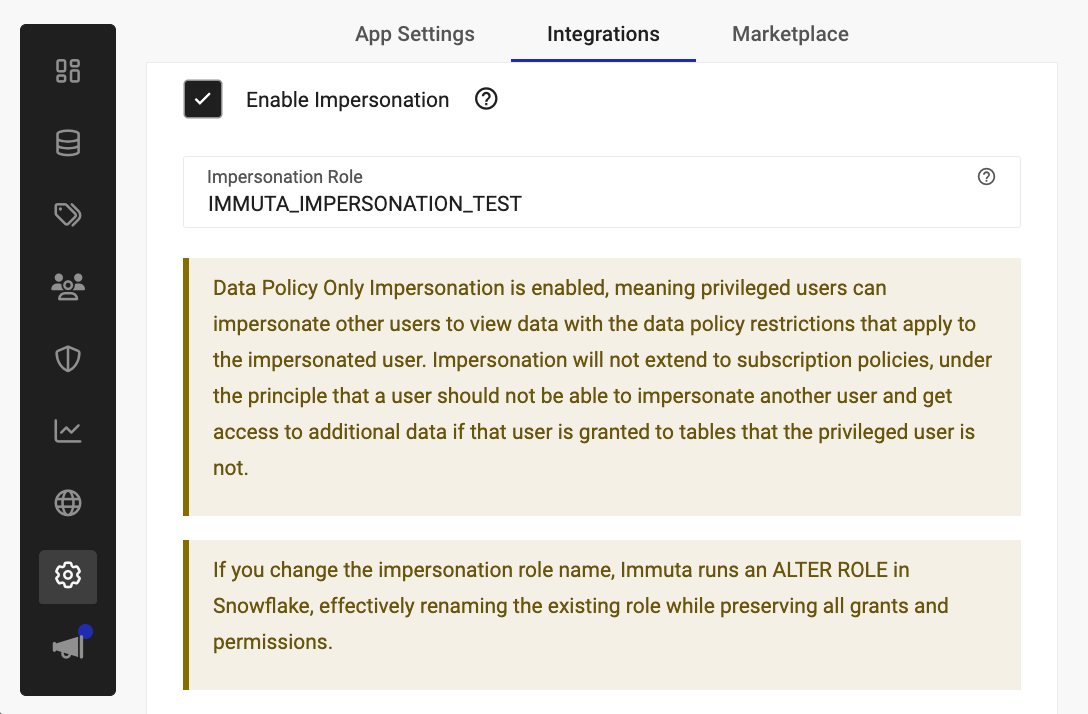1088x714 pixels.
Task: Click the globe icon in sidebar
Action: pyautogui.click(x=68, y=503)
